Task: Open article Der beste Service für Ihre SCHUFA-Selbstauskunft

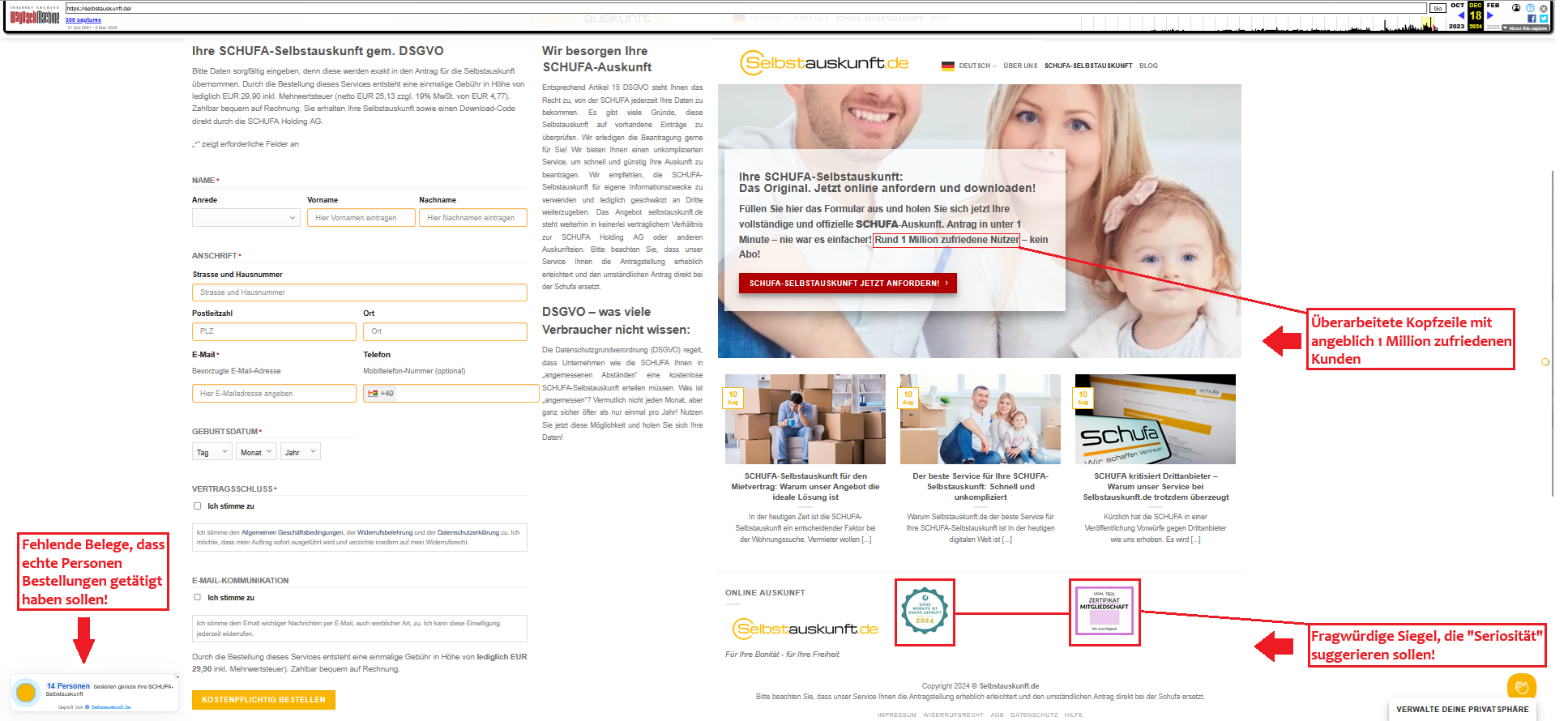Action: click(981, 487)
